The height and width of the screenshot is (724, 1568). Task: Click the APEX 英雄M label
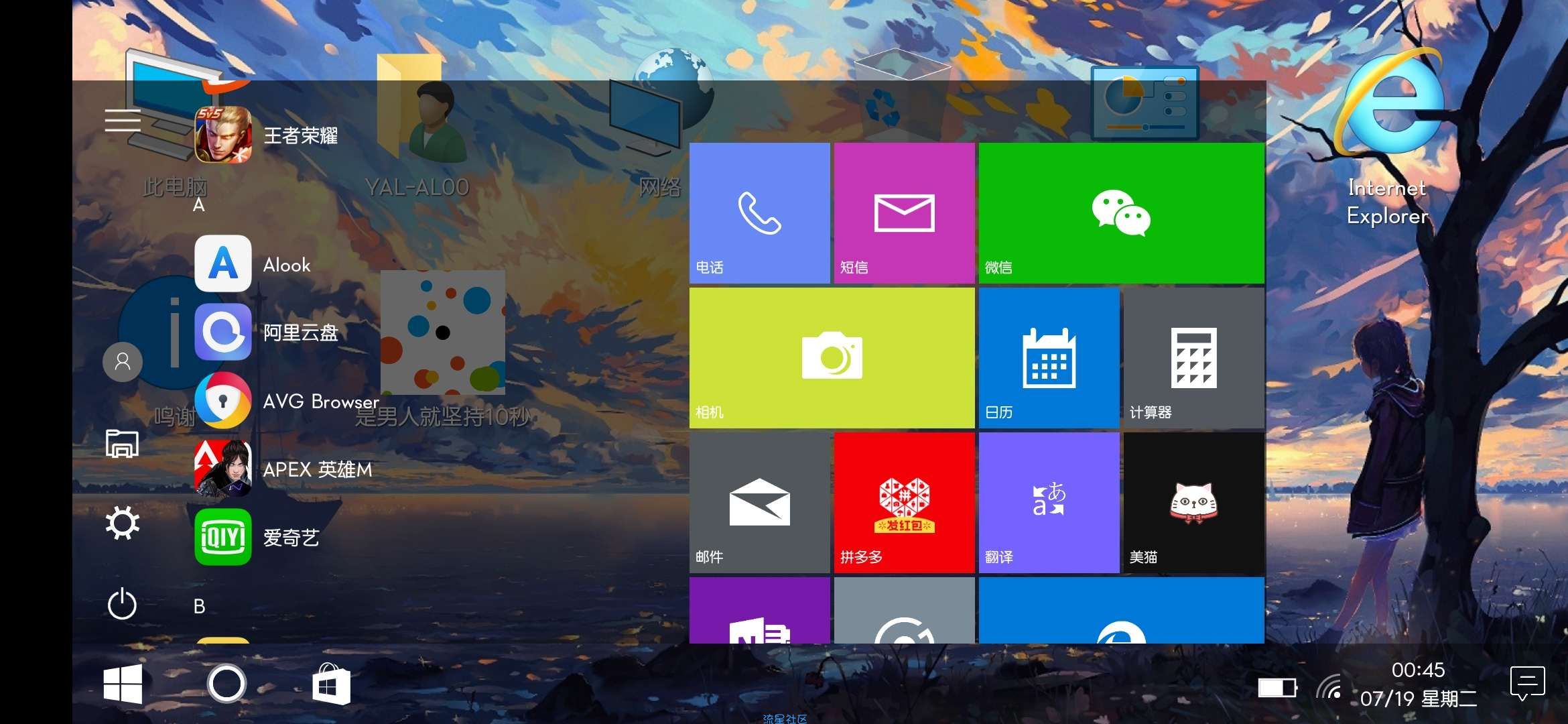[318, 469]
